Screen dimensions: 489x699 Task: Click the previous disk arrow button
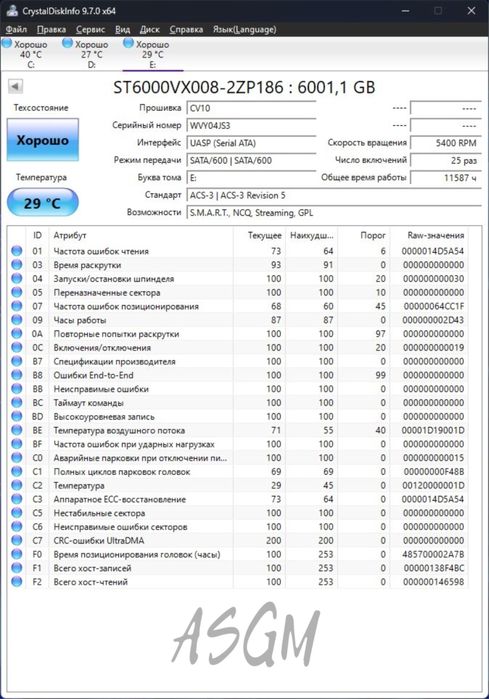pyautogui.click(x=16, y=86)
